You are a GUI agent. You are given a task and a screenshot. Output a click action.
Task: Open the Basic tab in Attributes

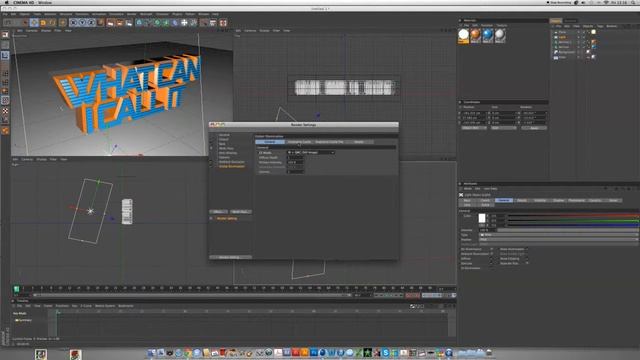(x=467, y=200)
